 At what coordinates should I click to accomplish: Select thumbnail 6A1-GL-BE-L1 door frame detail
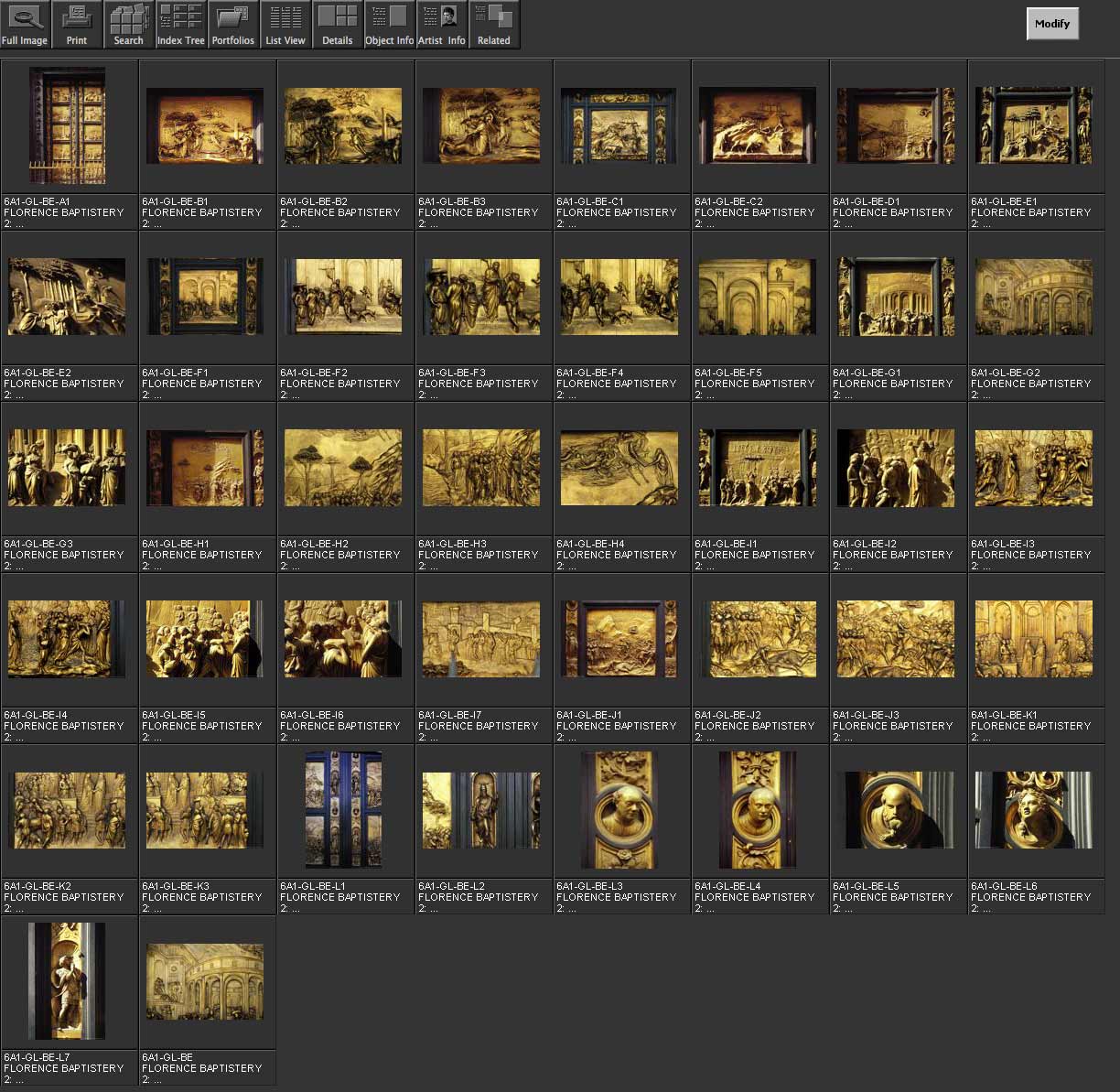click(343, 810)
